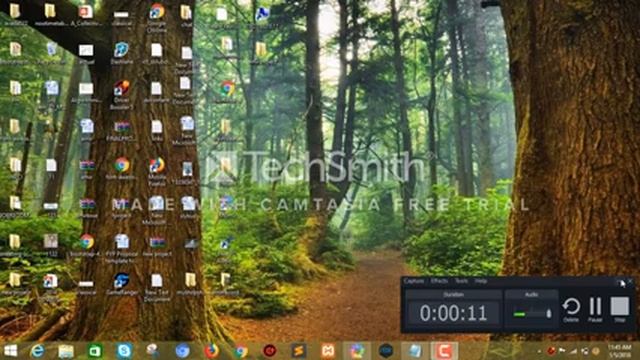
Task: Adjust the Audio level slider
Action: tap(531, 313)
